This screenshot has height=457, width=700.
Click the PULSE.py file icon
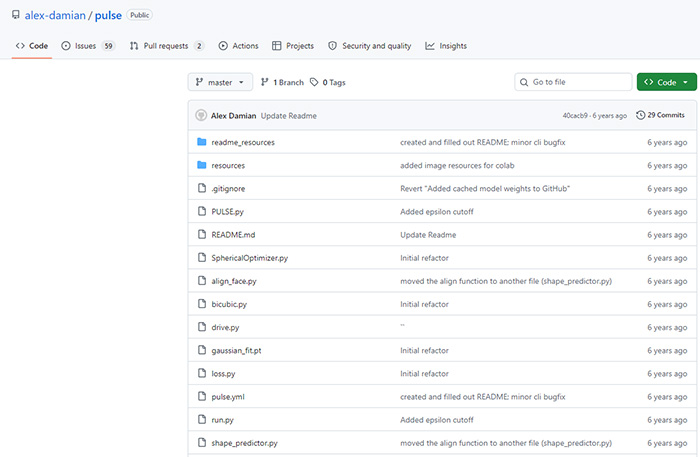(x=202, y=211)
